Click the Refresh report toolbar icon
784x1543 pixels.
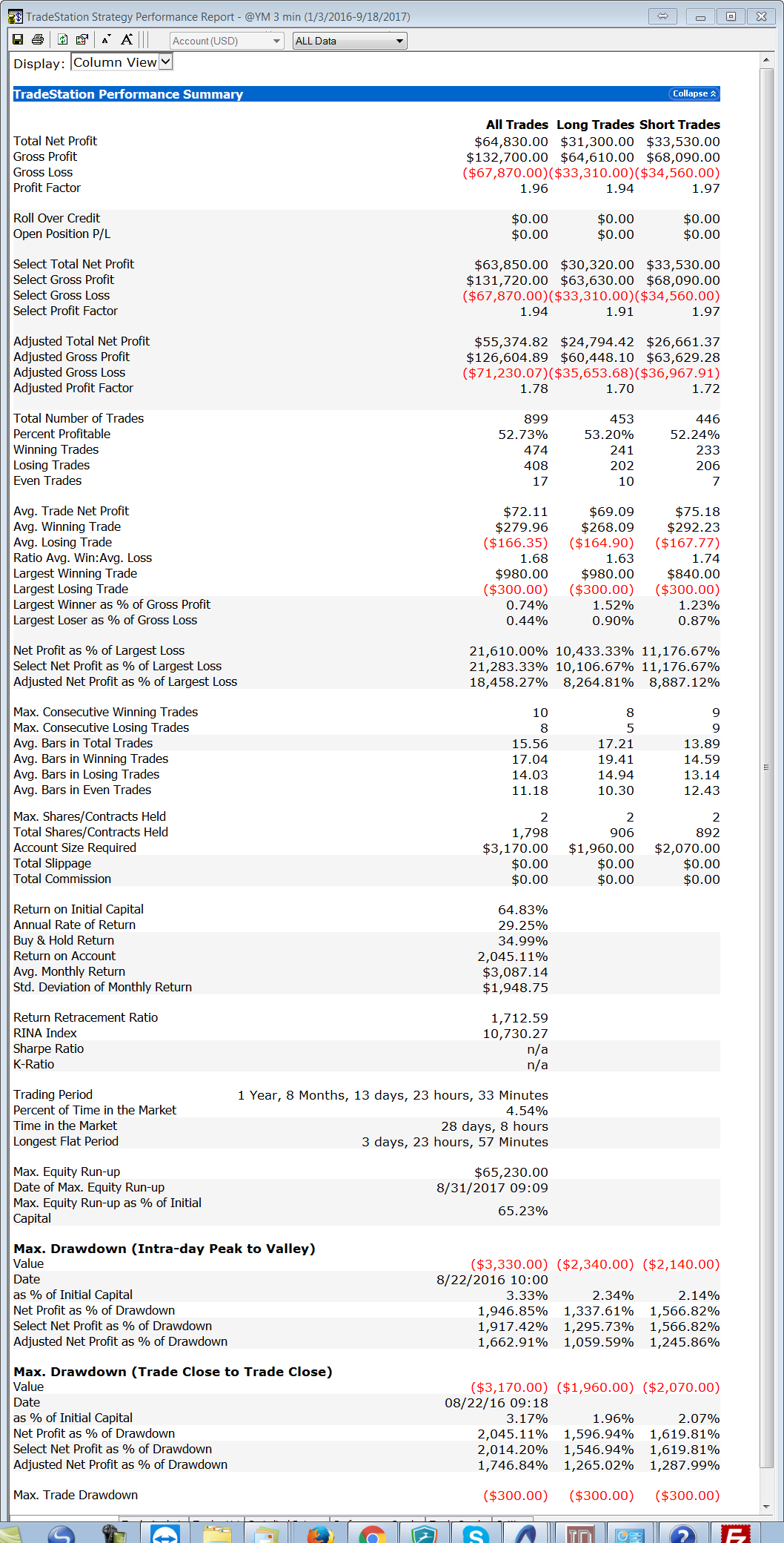click(x=63, y=40)
